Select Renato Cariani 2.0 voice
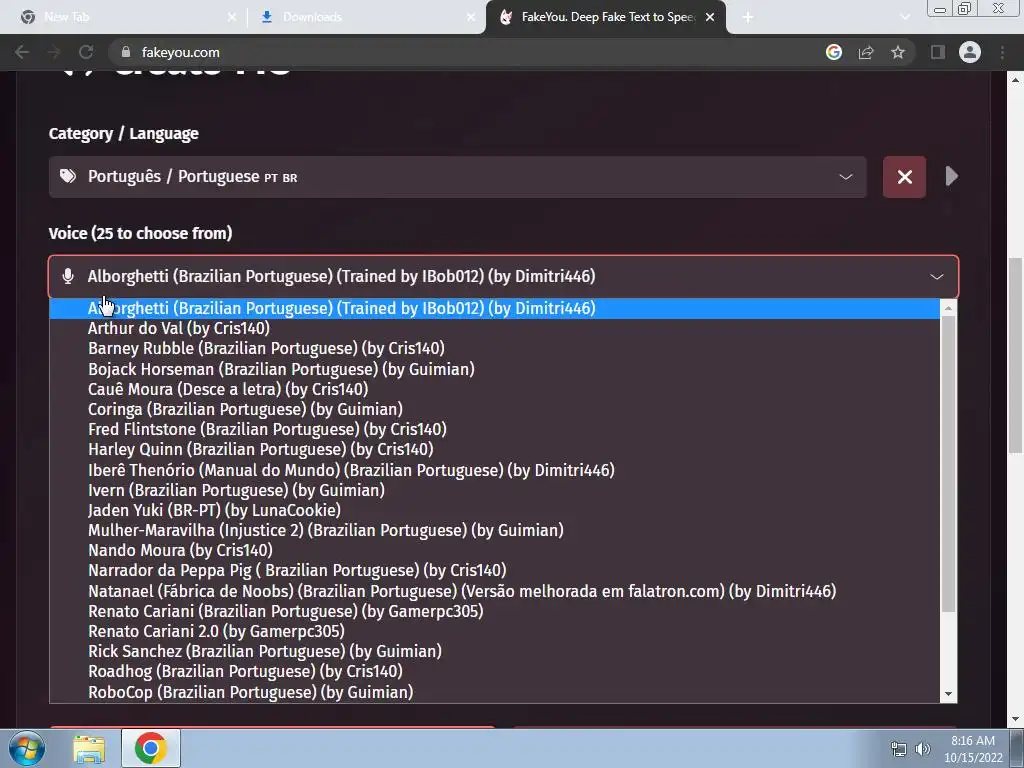 494,632
